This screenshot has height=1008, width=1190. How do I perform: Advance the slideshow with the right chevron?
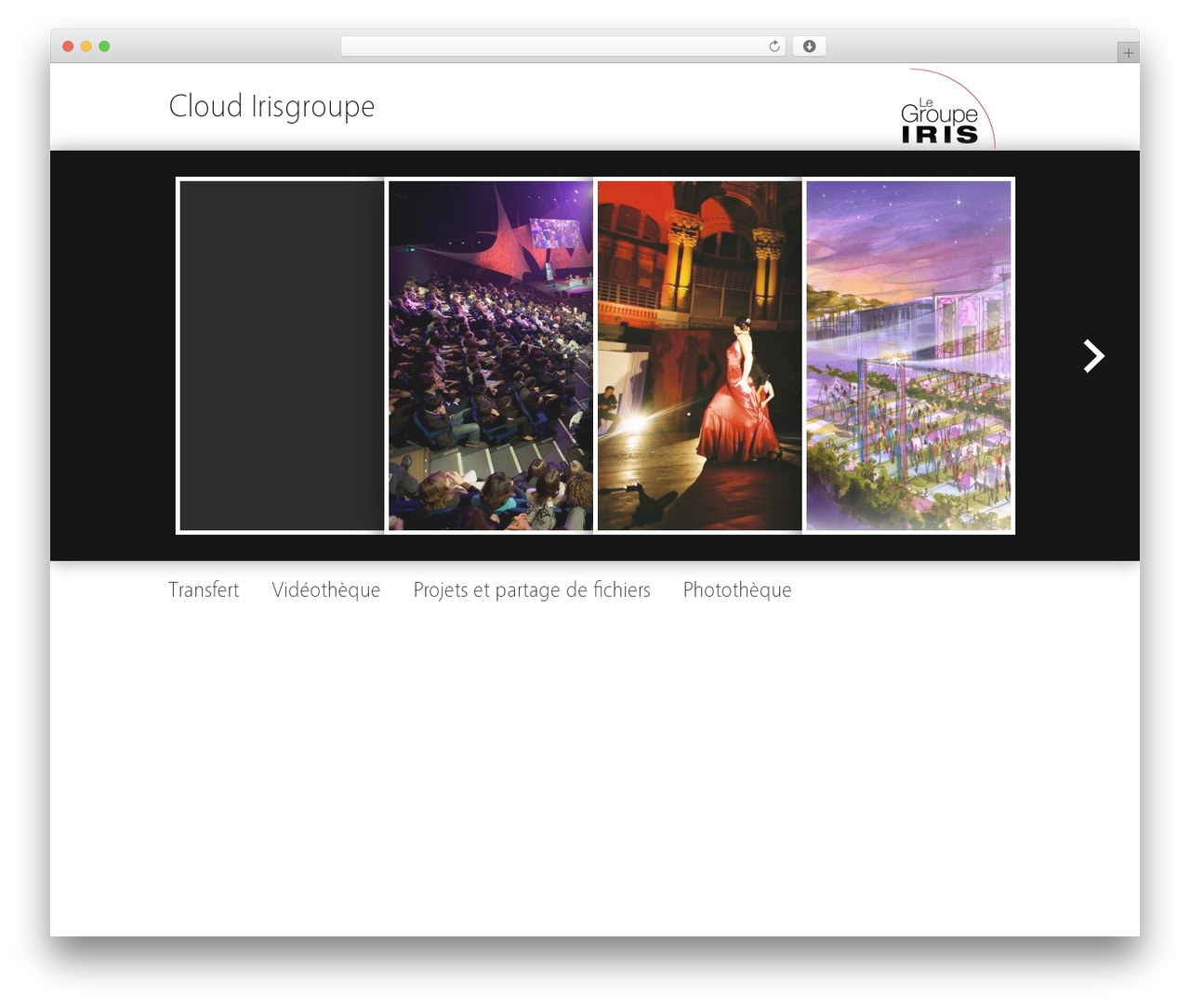click(x=1093, y=356)
